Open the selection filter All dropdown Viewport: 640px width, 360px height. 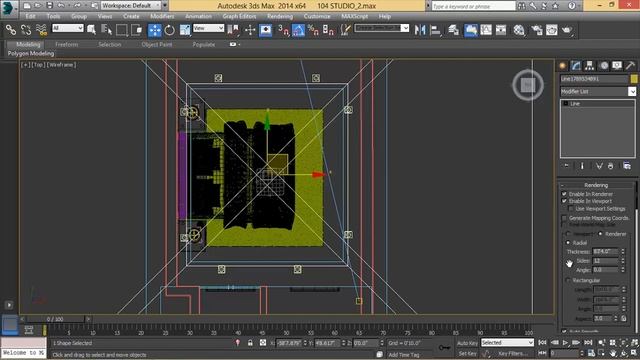click(x=67, y=28)
